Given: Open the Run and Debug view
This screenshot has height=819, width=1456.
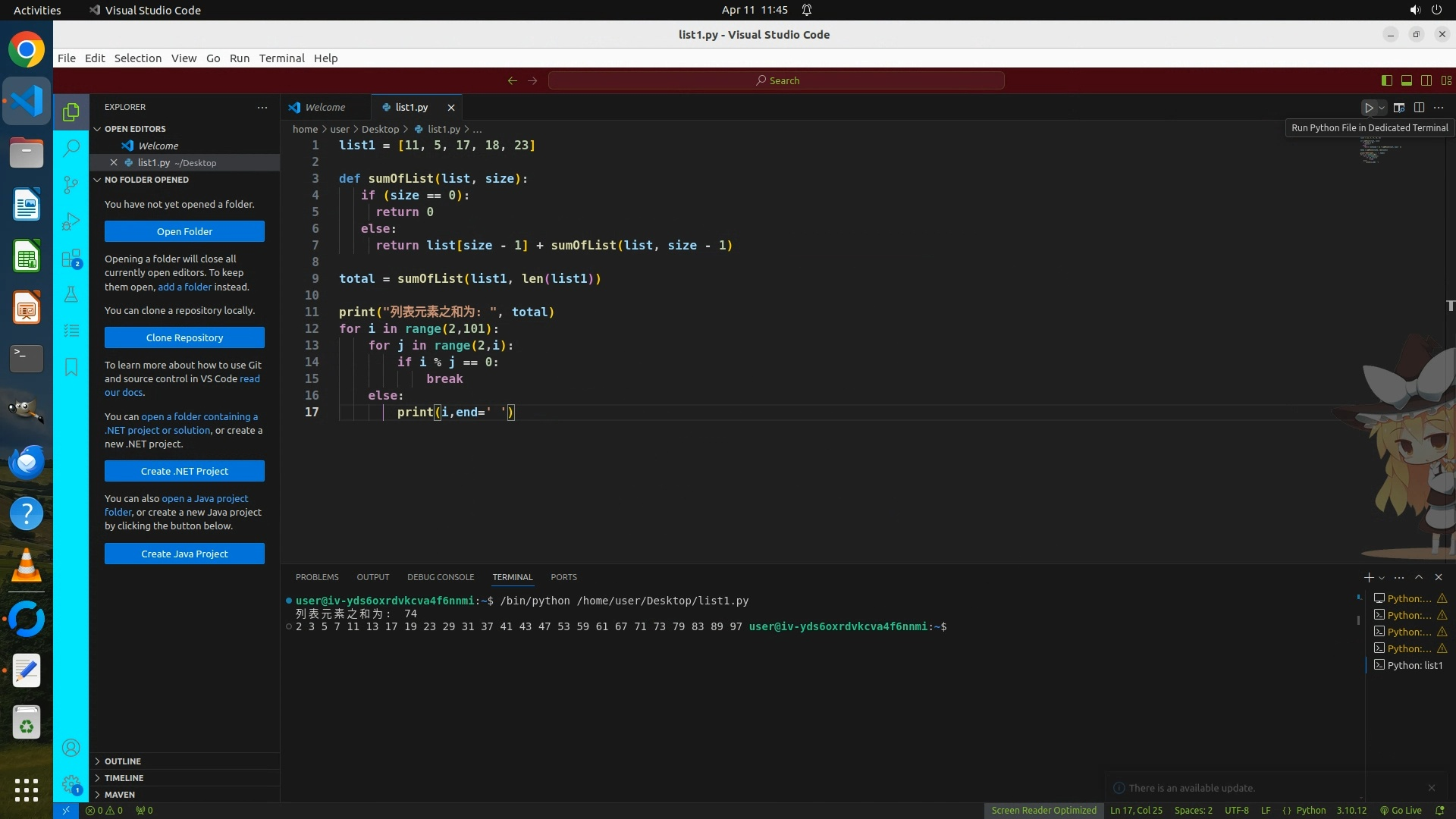Looking at the screenshot, I should coord(71,221).
